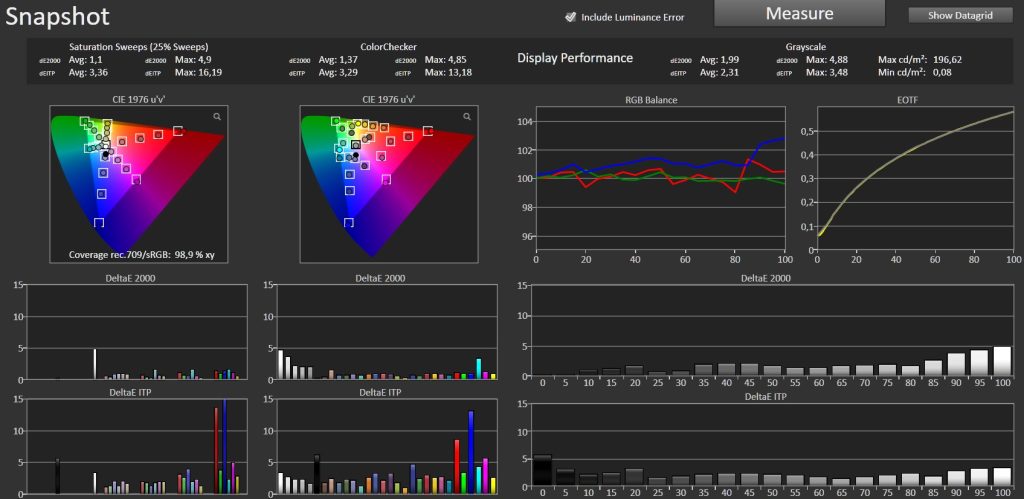Image resolution: width=1024 pixels, height=499 pixels.
Task: Select Saturation Sweeps (25% Sweeps) heading
Action: (x=138, y=47)
